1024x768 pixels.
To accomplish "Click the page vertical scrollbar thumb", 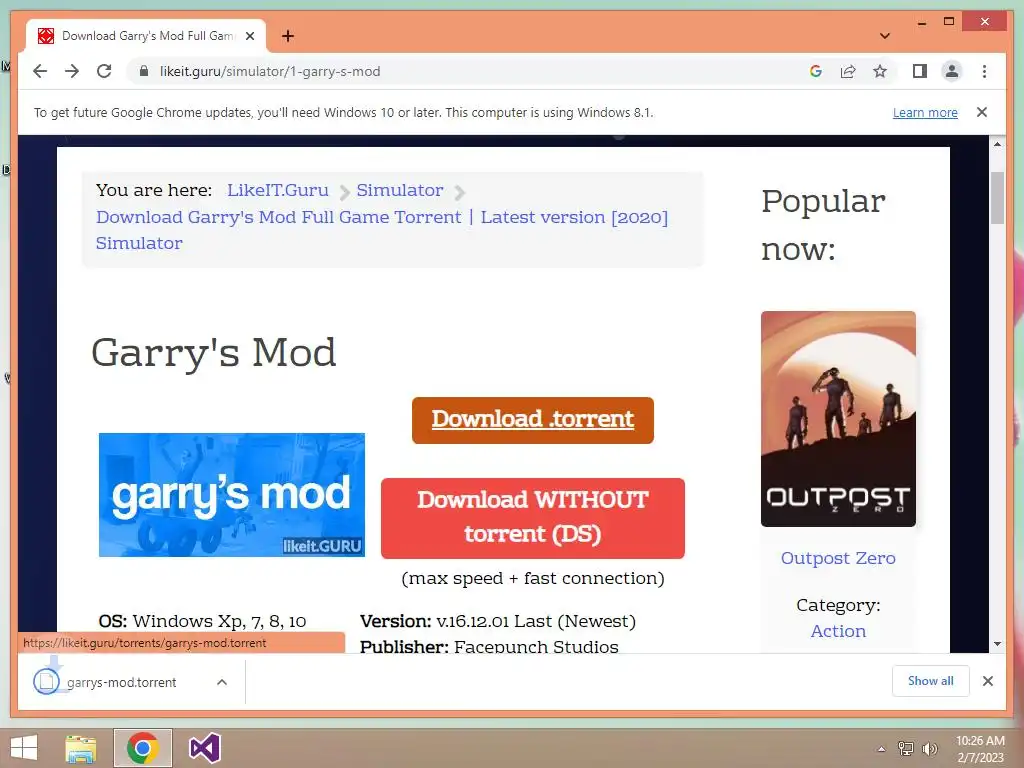I will pyautogui.click(x=997, y=197).
